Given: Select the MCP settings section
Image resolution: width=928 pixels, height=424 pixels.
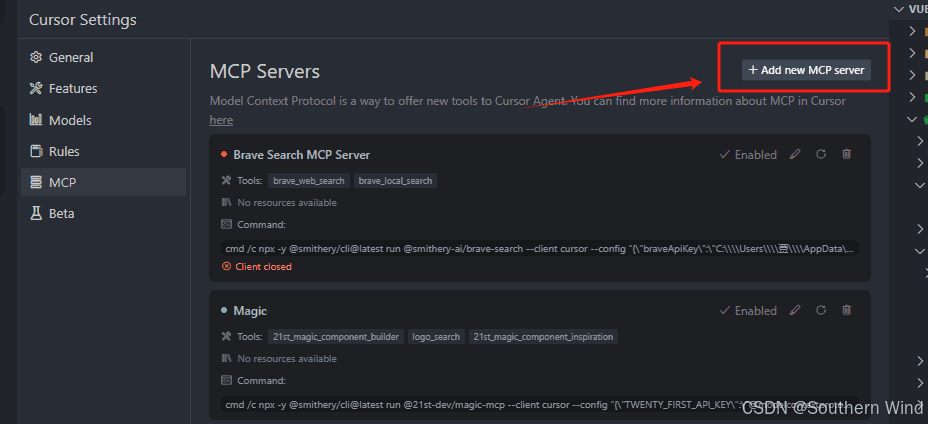Looking at the screenshot, I should (104, 182).
